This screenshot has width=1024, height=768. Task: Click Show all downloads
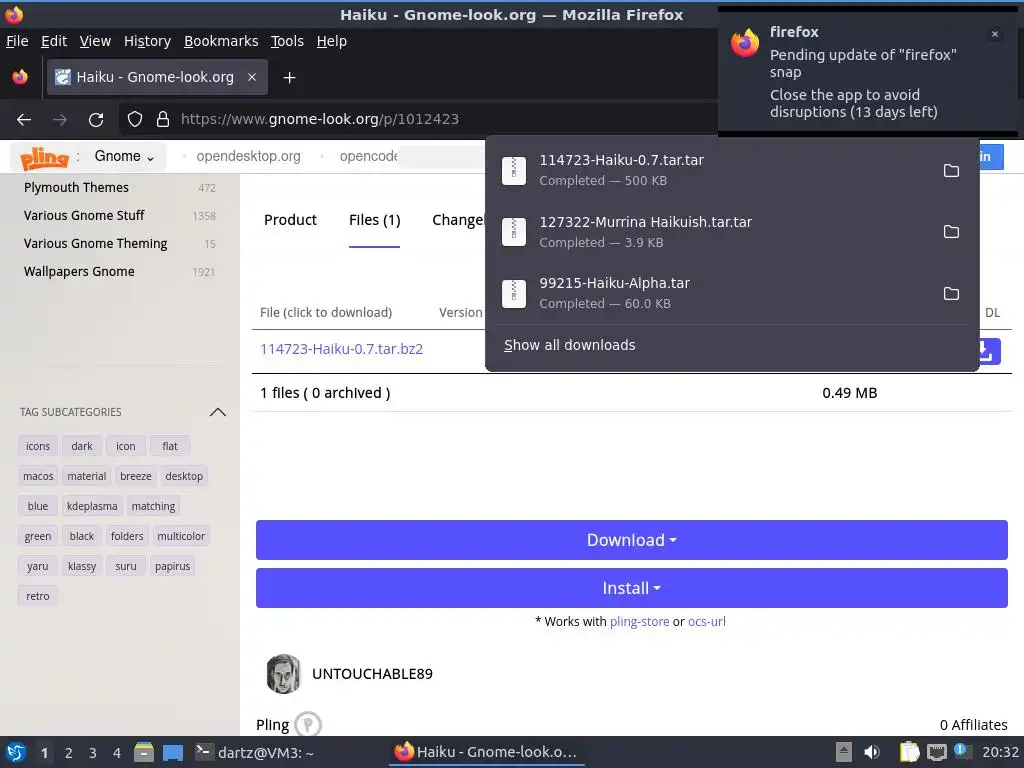(x=569, y=345)
